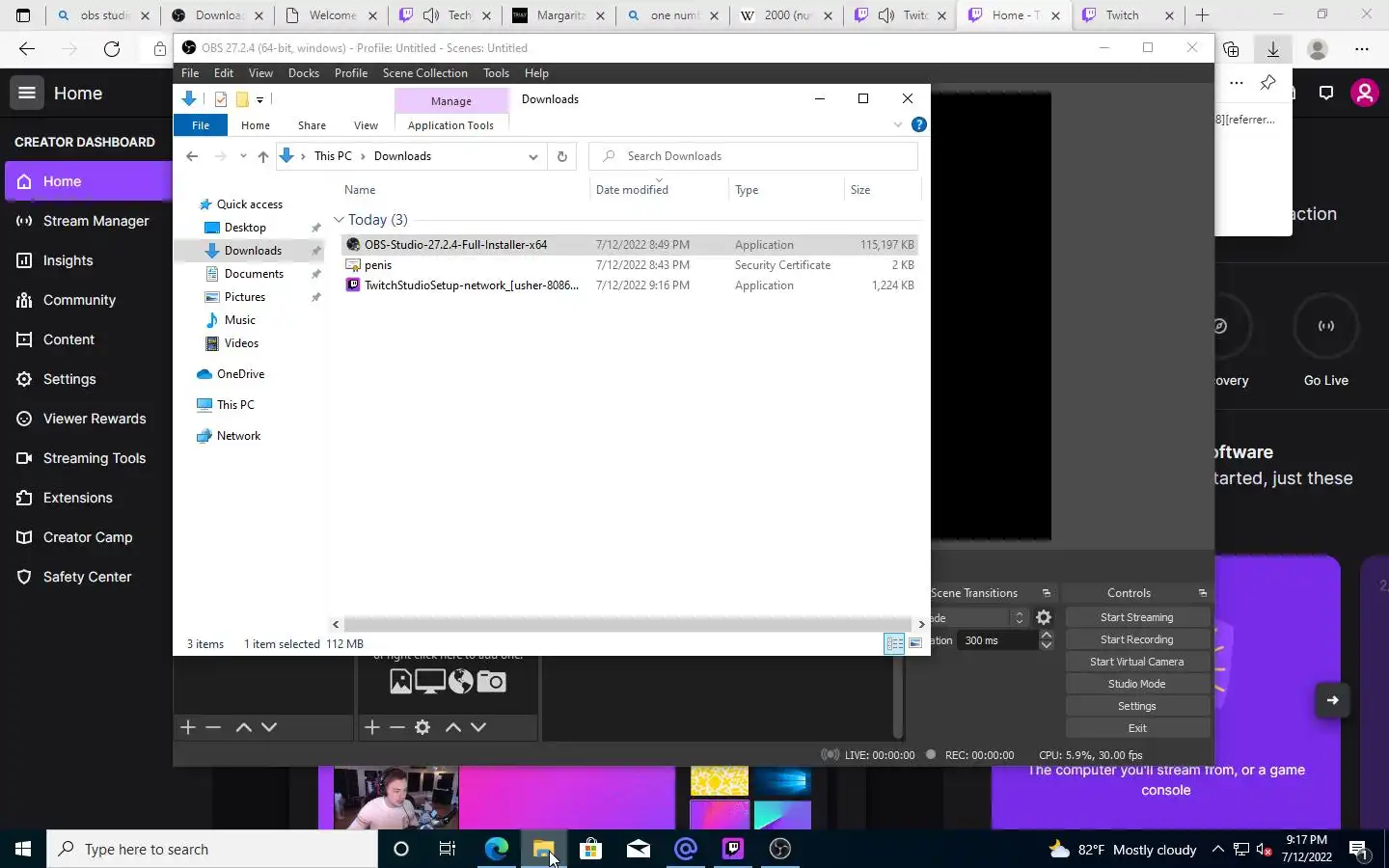Toggle Start Virtual Camera in OBS

point(1137,662)
